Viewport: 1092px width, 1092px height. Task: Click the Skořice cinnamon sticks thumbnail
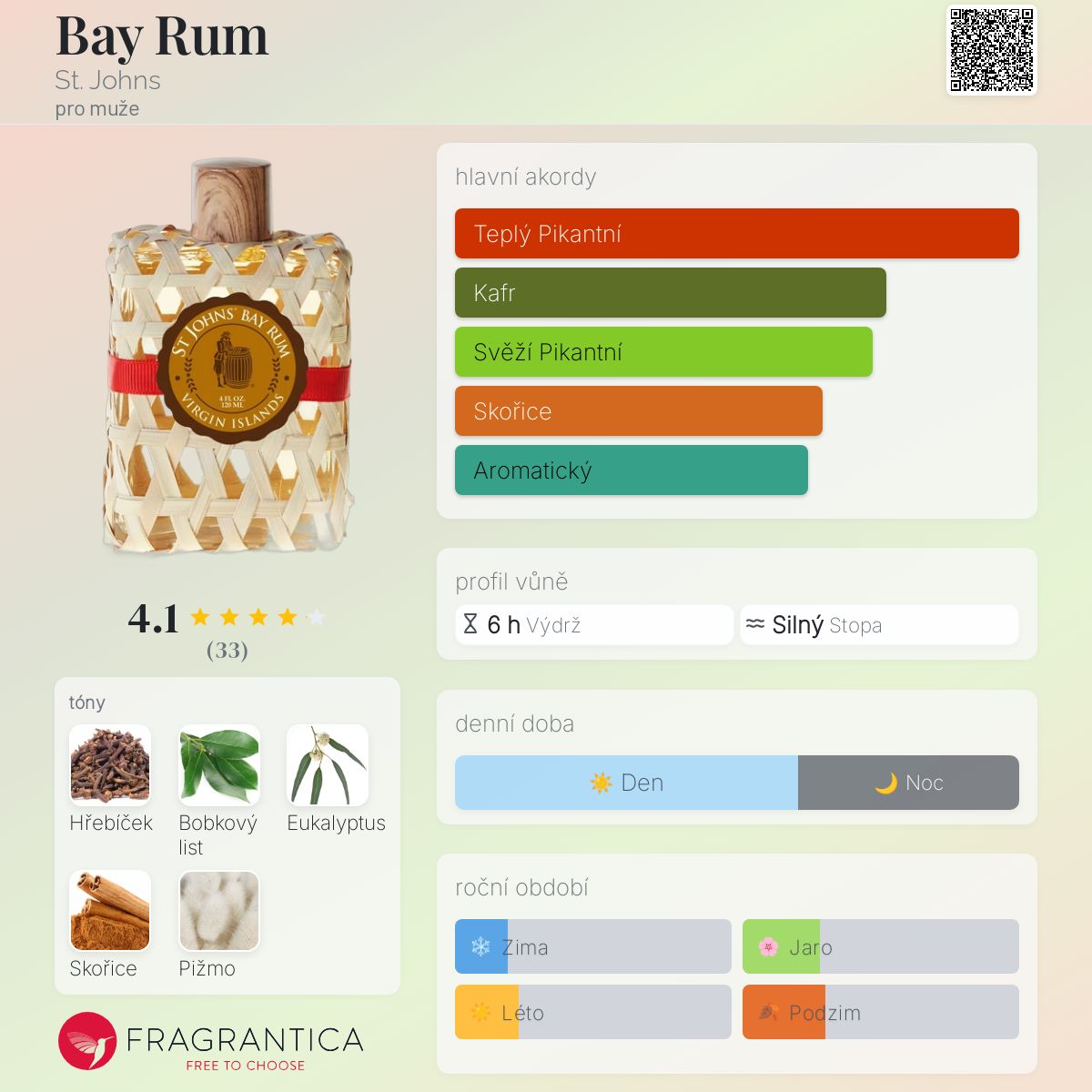[110, 911]
